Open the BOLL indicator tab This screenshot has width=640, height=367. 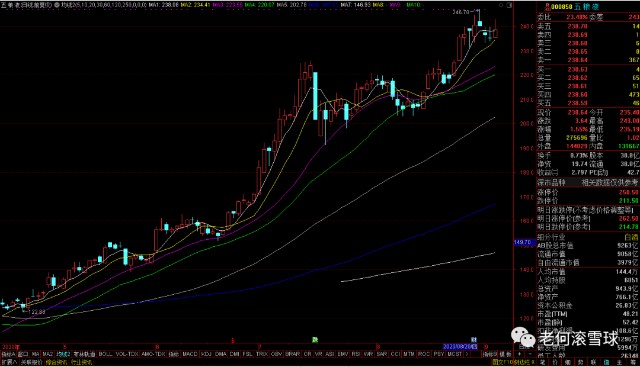click(105, 354)
